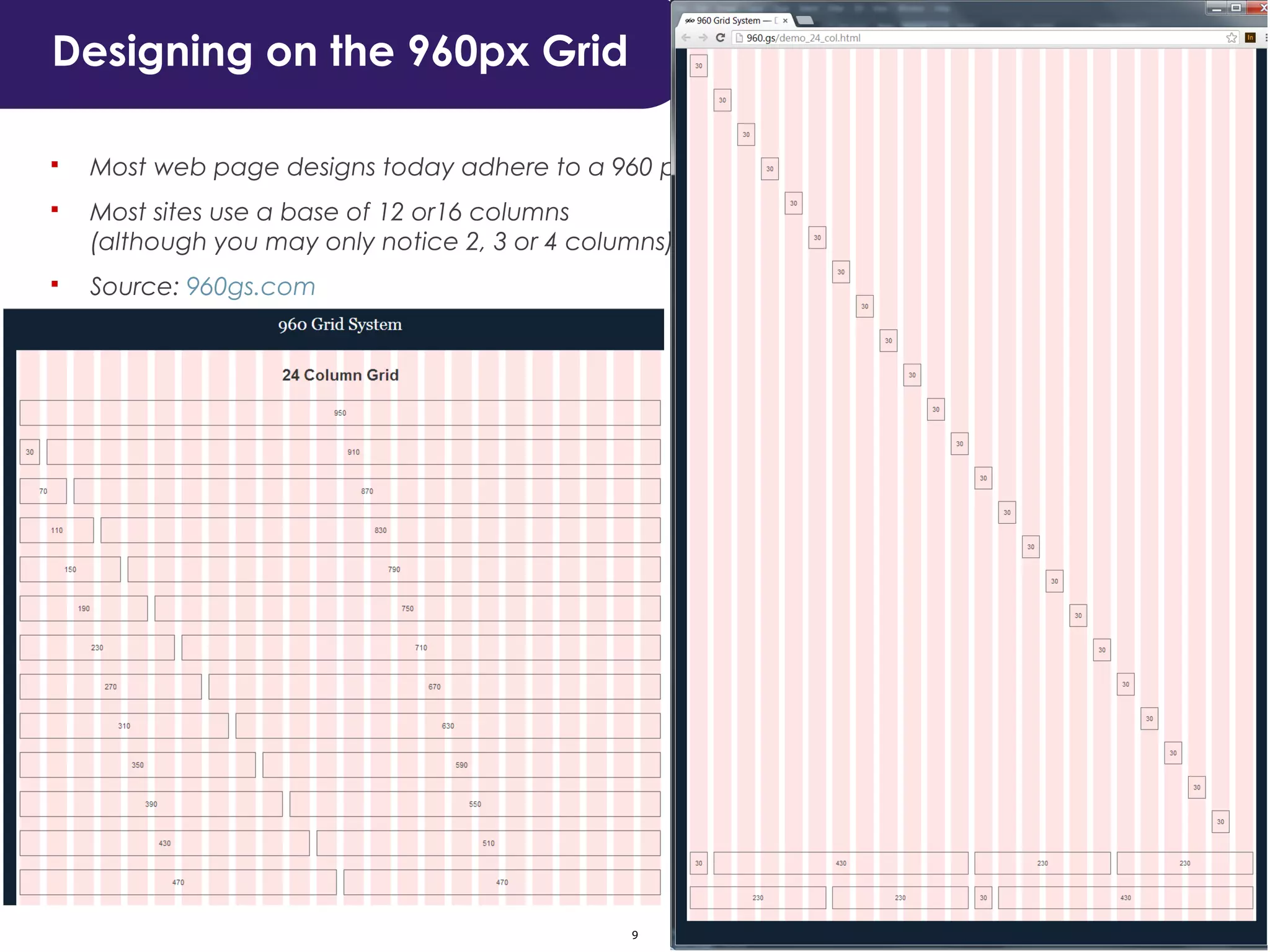Viewport: 1270px width, 952px height.
Task: Click the 190 grid box
Action: 84,608
